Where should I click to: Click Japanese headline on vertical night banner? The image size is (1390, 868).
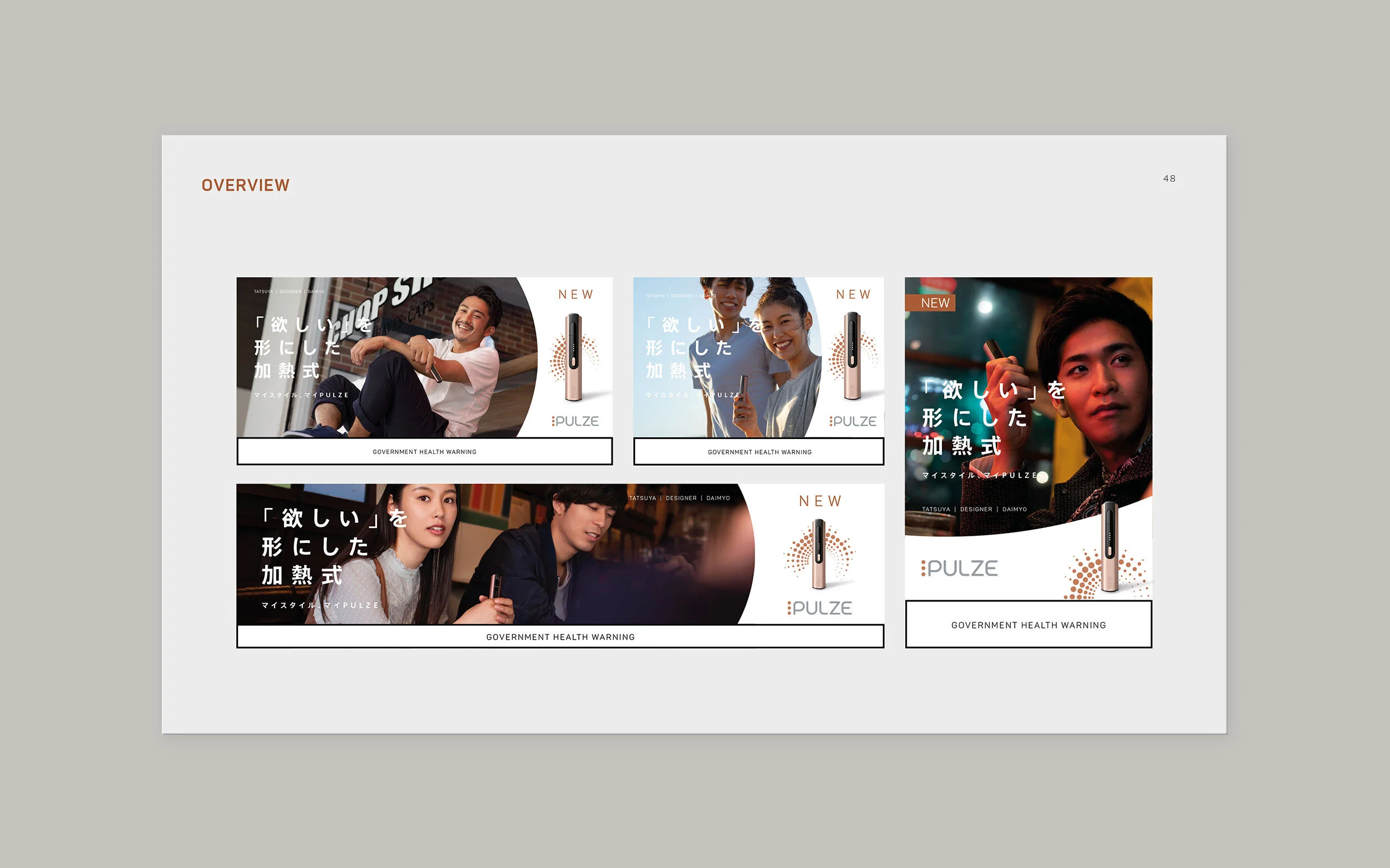[x=994, y=417]
